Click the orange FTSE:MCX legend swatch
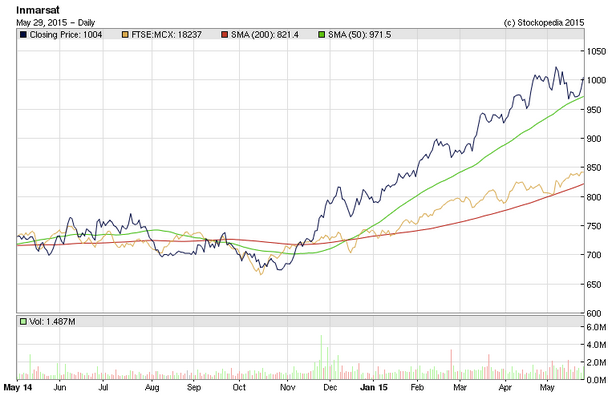 click(125, 35)
